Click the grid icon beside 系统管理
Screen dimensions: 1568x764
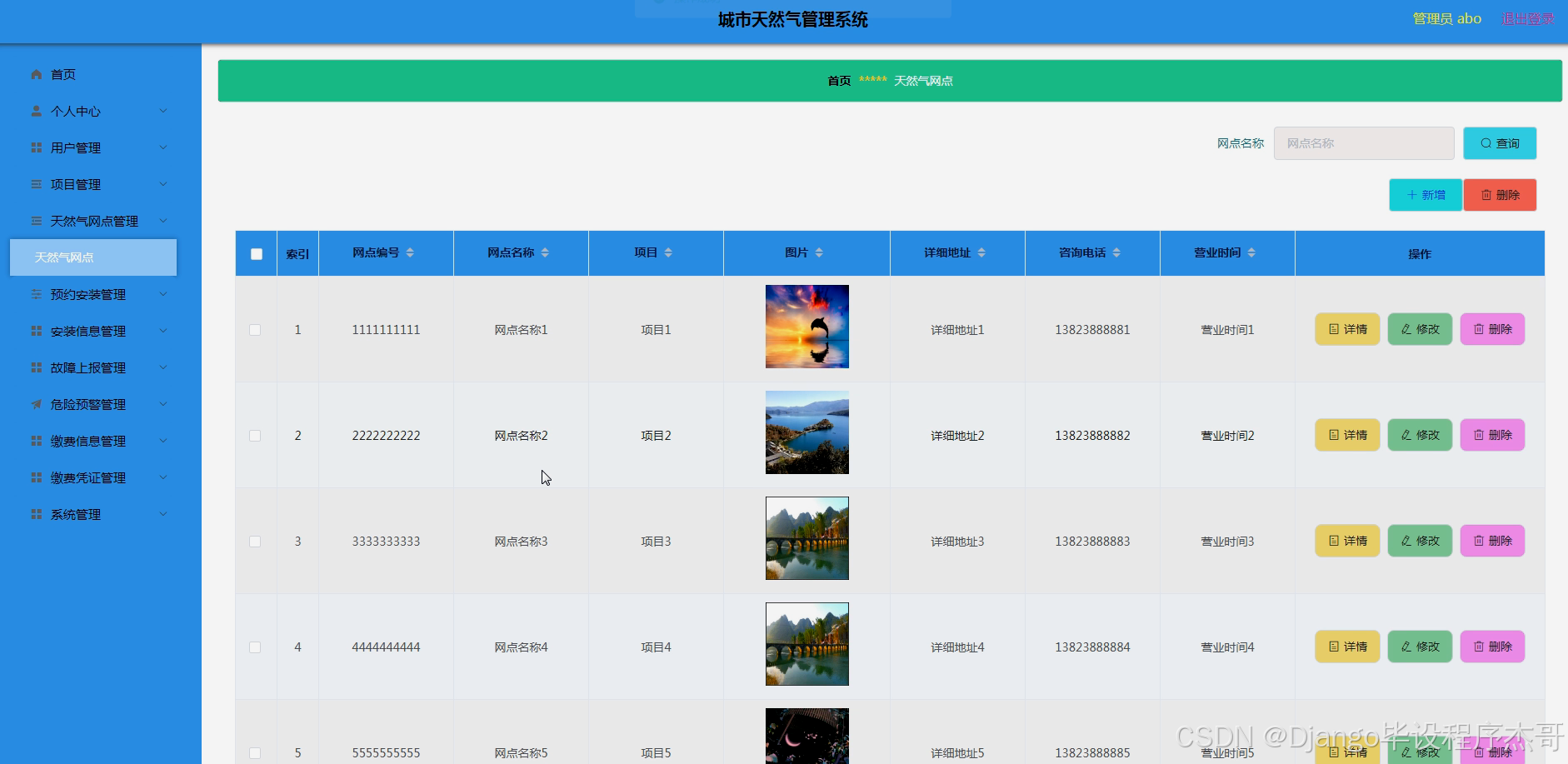point(37,514)
